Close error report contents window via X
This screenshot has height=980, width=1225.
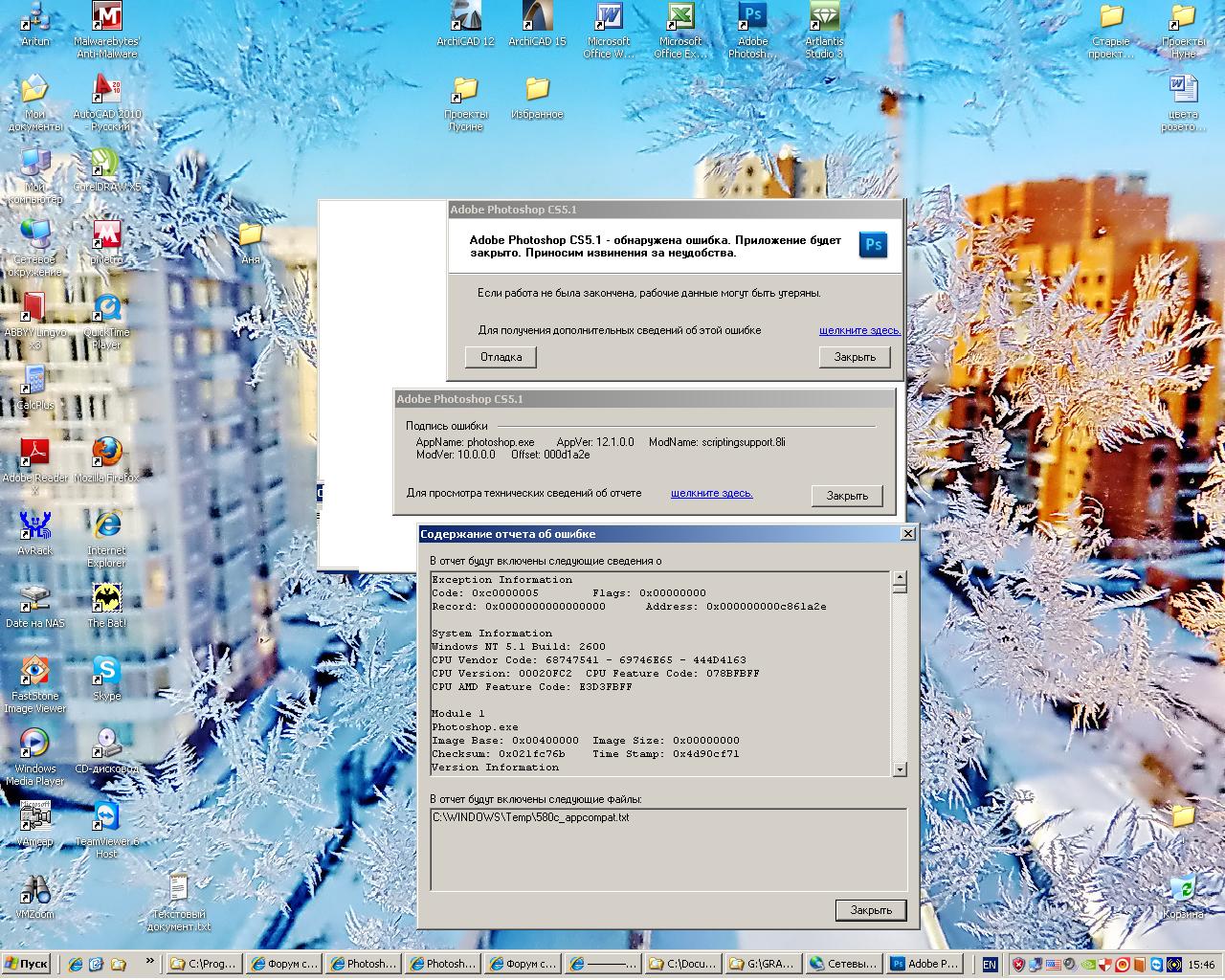[x=908, y=534]
